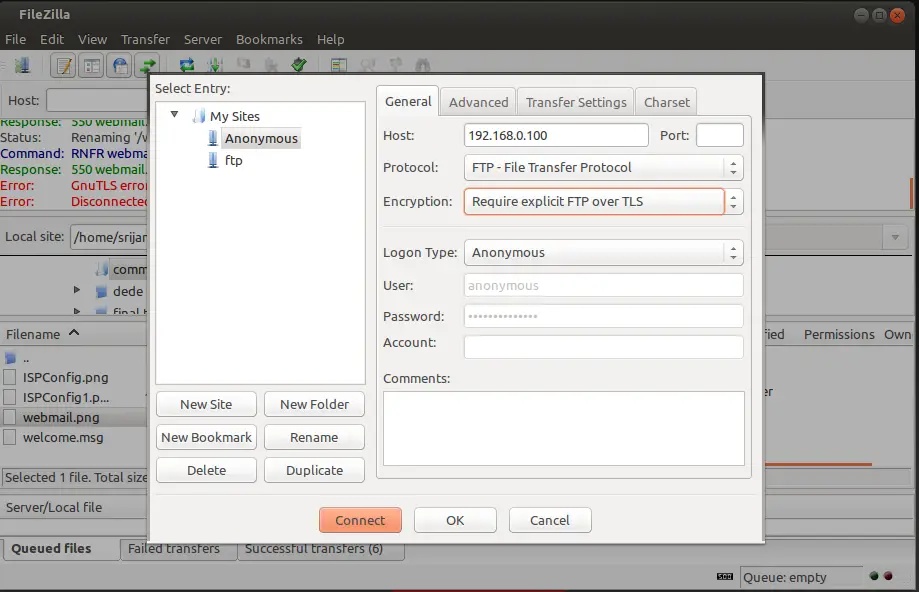Viewport: 919px width, 592px height.
Task: Click the Port input field
Action: pos(720,135)
